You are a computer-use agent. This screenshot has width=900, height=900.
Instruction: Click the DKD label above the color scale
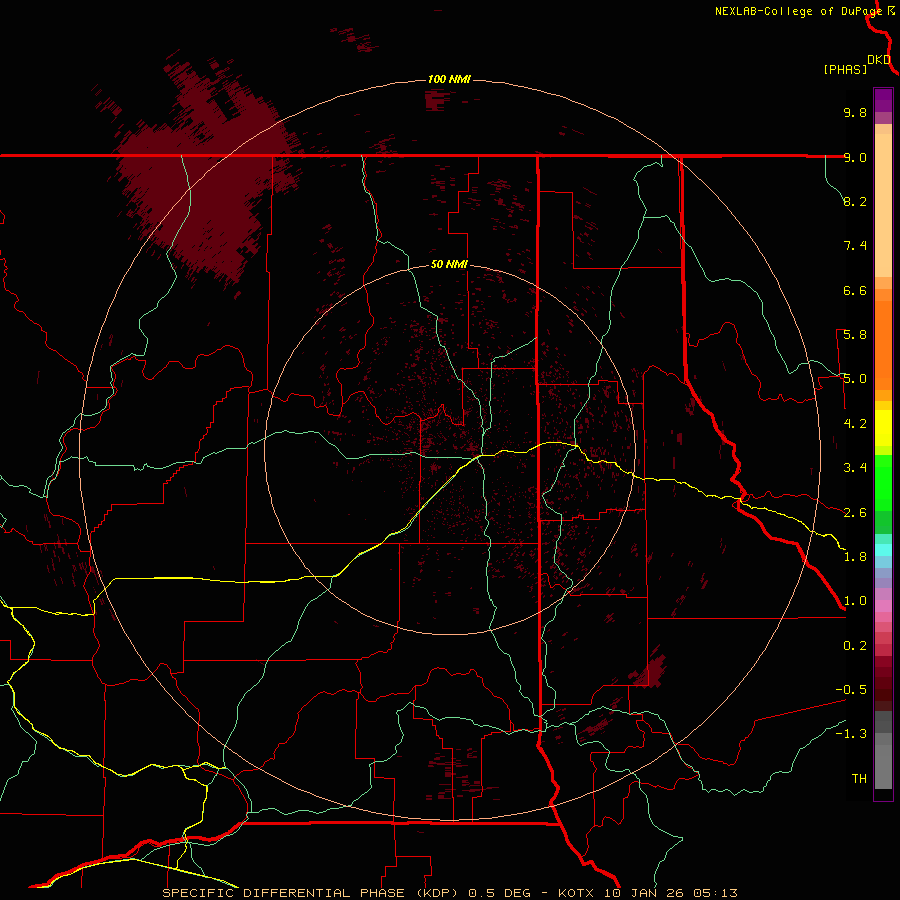879,60
